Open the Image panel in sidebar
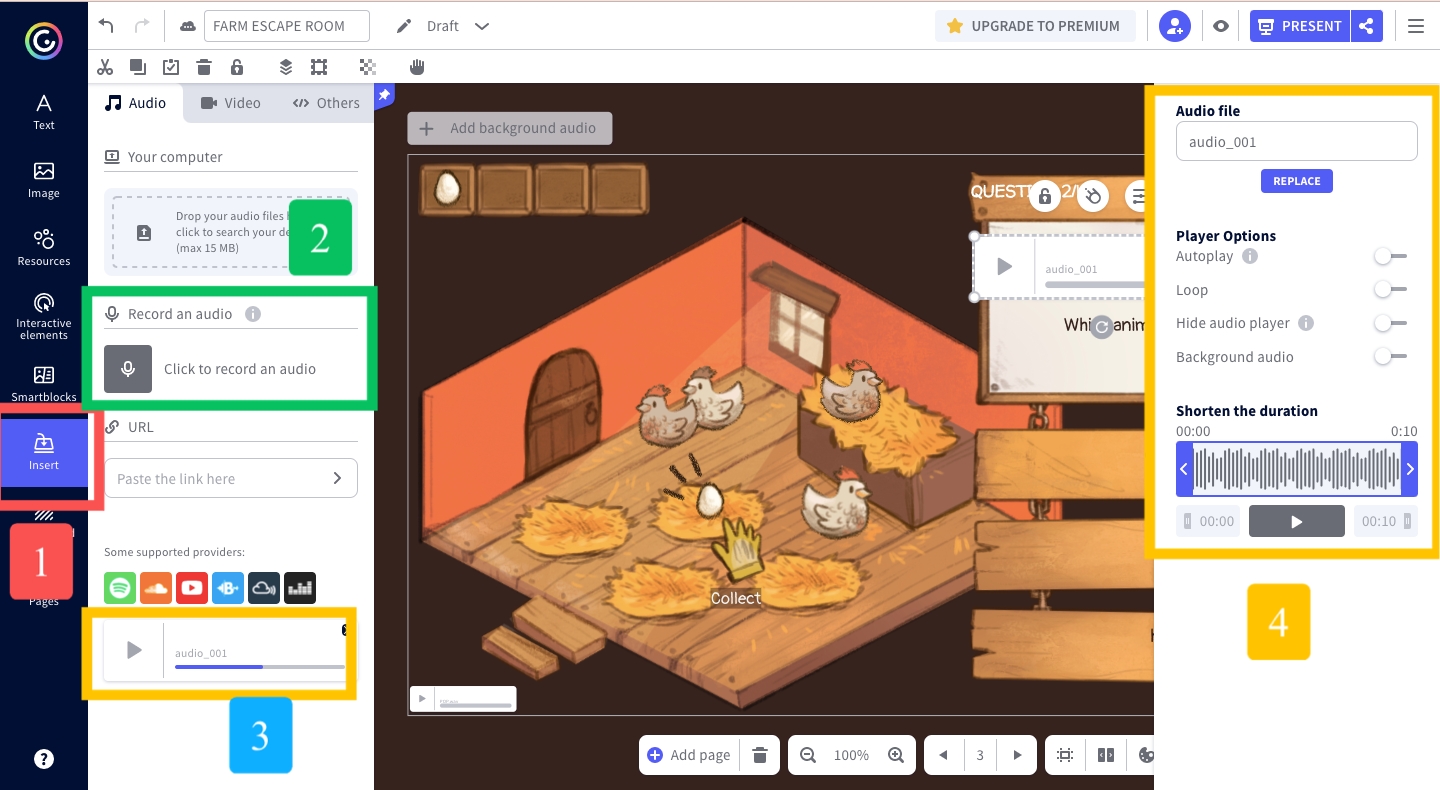 pyautogui.click(x=44, y=180)
